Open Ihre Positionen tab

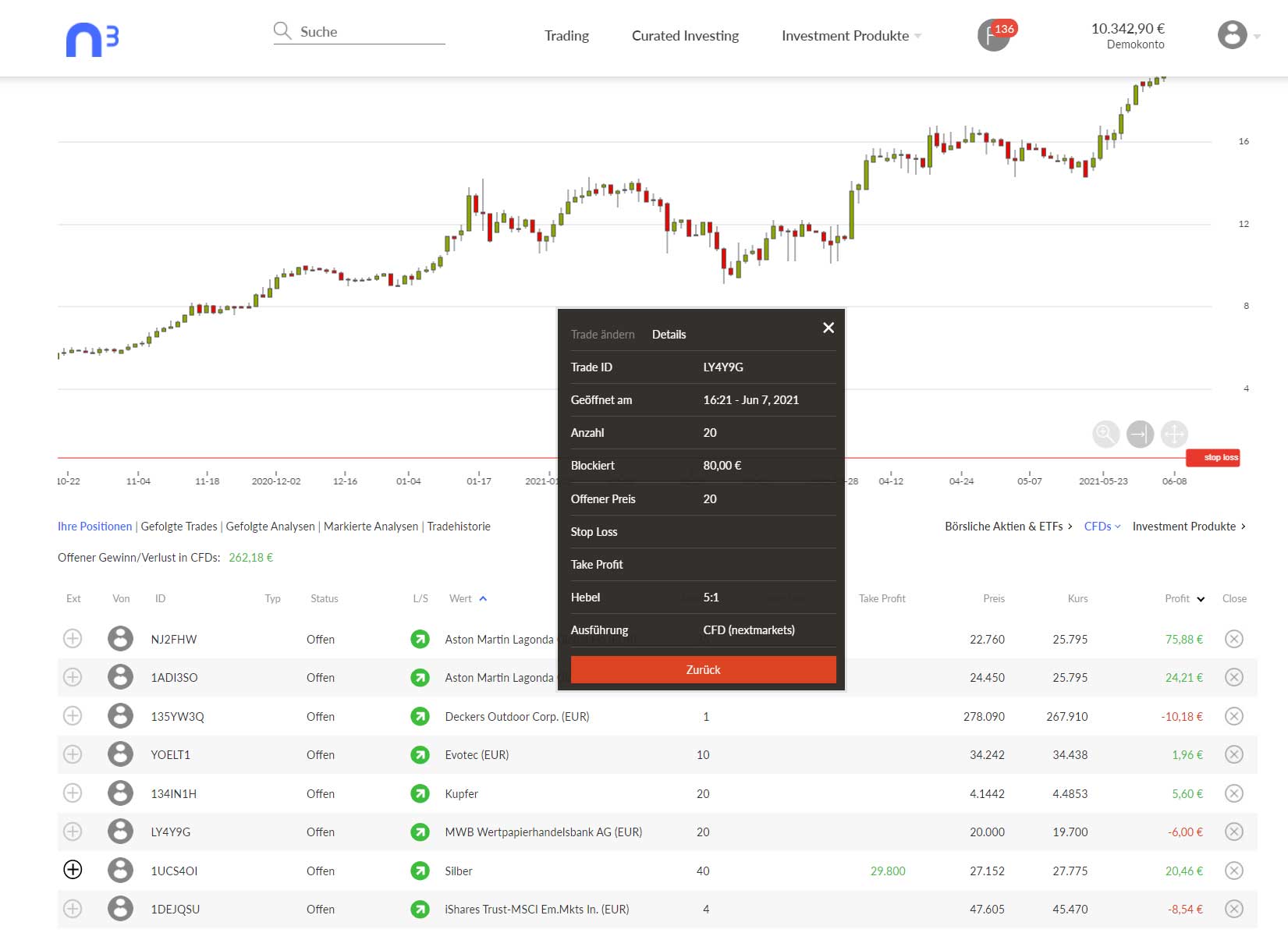point(94,527)
